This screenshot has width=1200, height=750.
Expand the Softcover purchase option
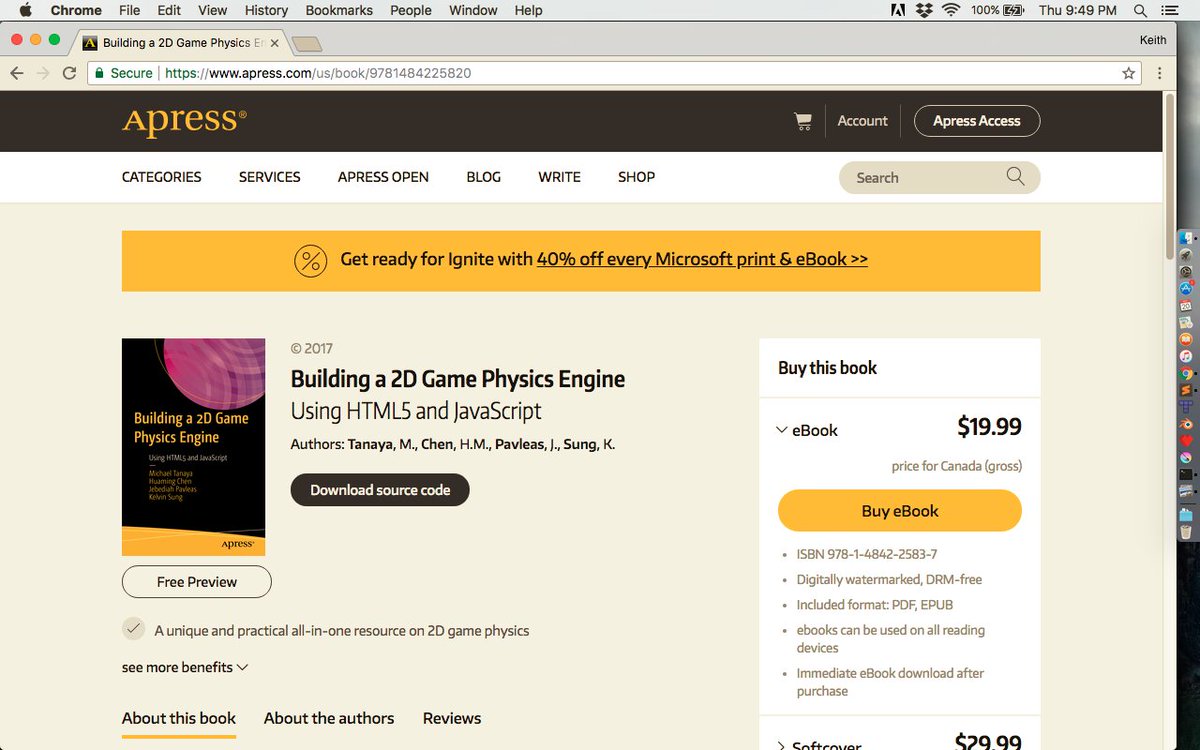pyautogui.click(x=783, y=746)
